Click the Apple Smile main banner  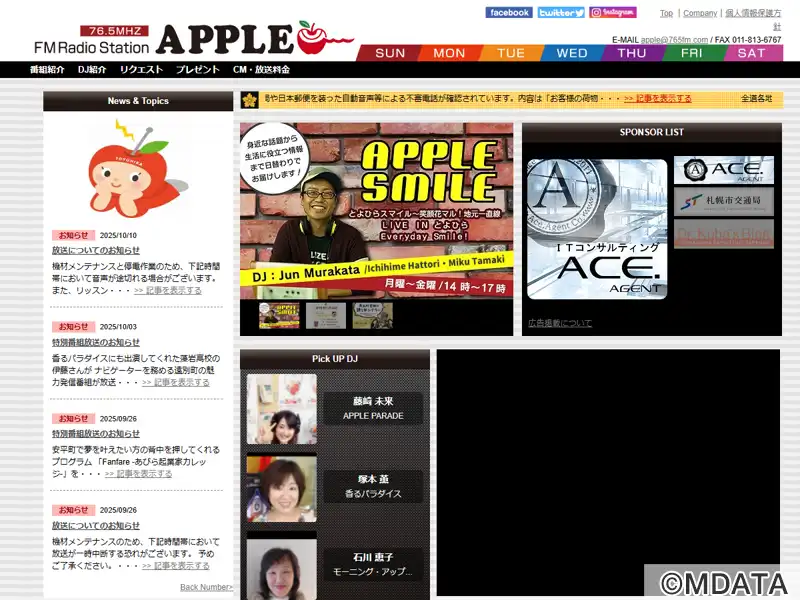(x=377, y=211)
